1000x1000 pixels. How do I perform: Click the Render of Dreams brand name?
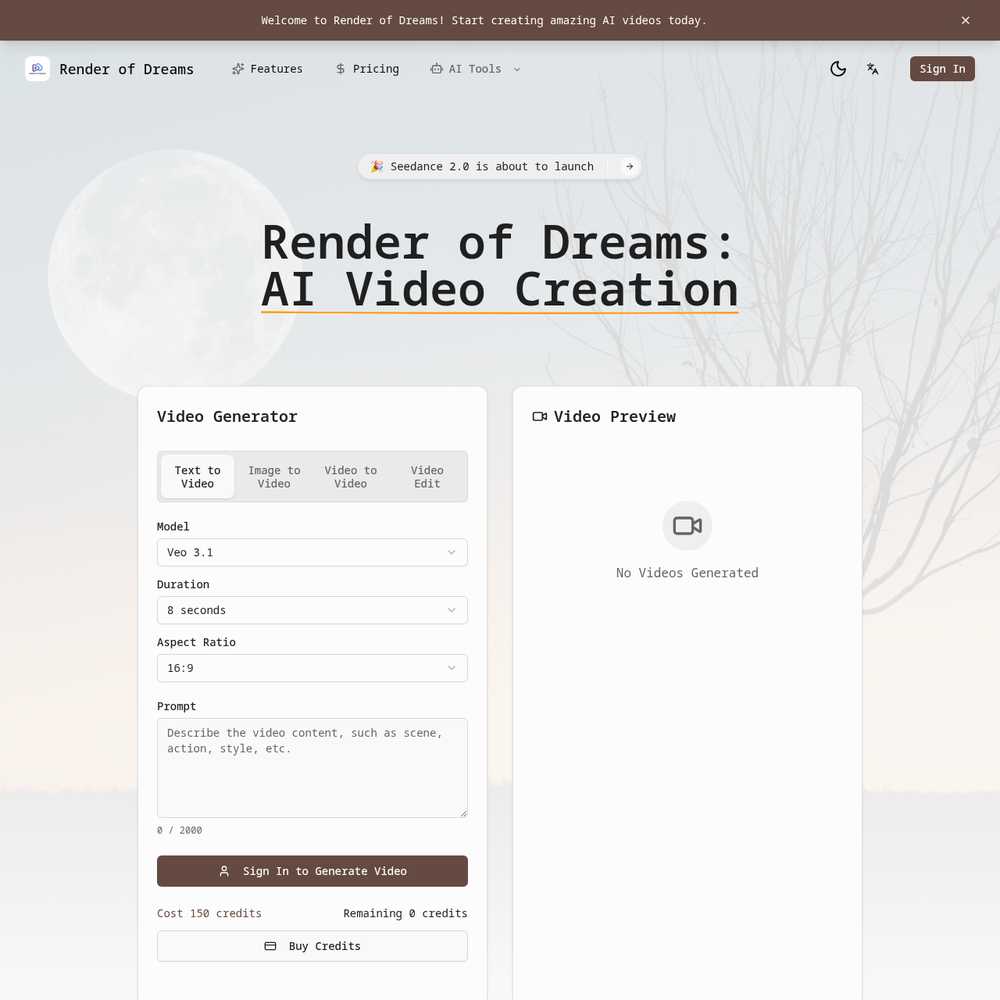coord(126,69)
